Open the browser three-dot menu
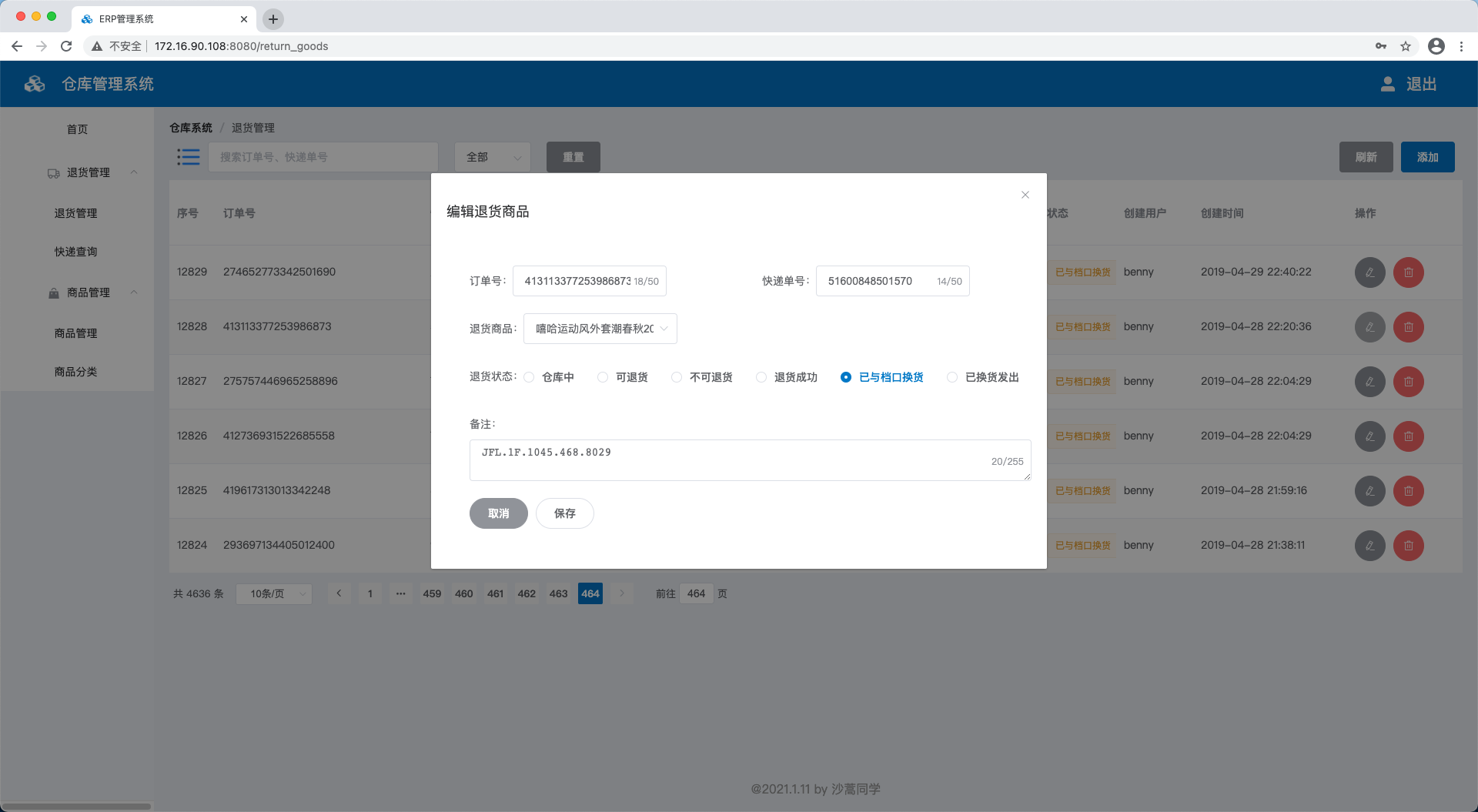Screen dimensions: 1478x812 pyautogui.click(x=1461, y=46)
